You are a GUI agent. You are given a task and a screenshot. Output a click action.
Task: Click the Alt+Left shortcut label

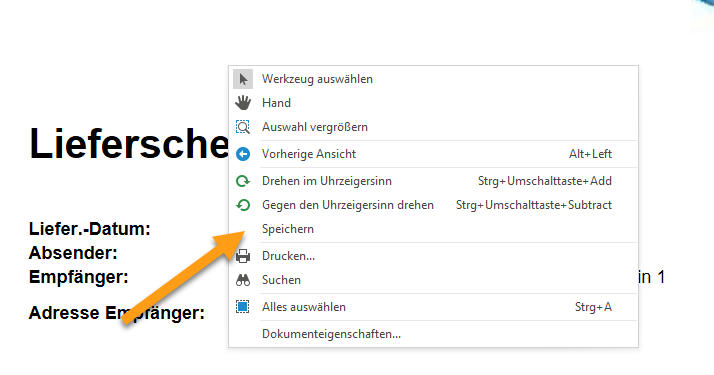tap(590, 154)
